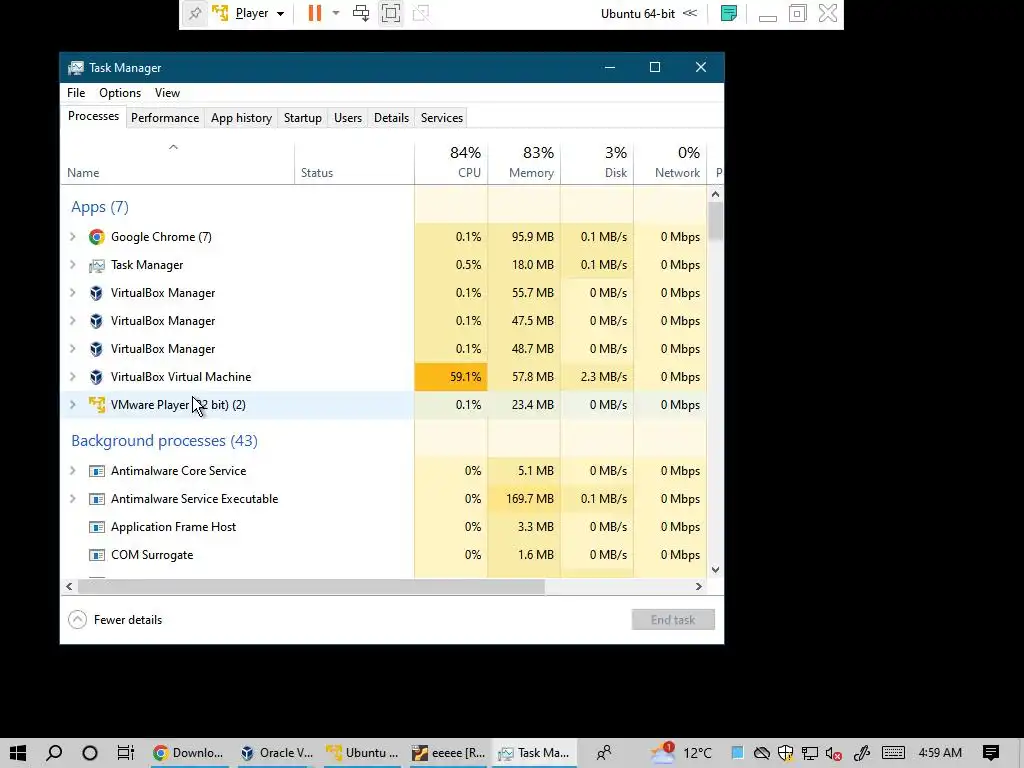This screenshot has height=768, width=1024.
Task: Sort by the Name column header
Action: pyautogui.click(x=178, y=163)
